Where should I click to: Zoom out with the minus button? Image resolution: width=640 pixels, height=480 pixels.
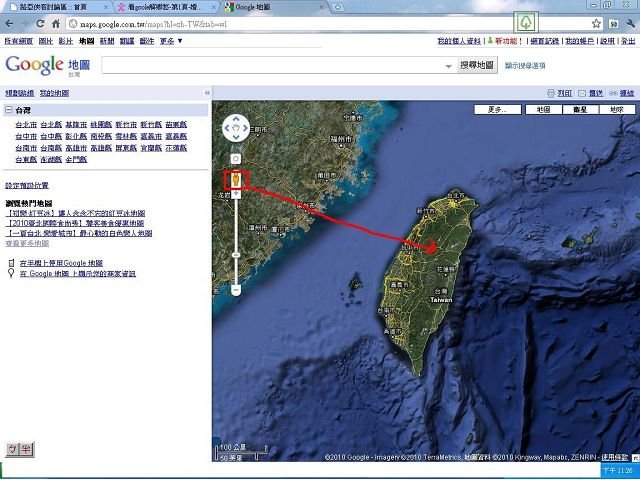(x=236, y=290)
